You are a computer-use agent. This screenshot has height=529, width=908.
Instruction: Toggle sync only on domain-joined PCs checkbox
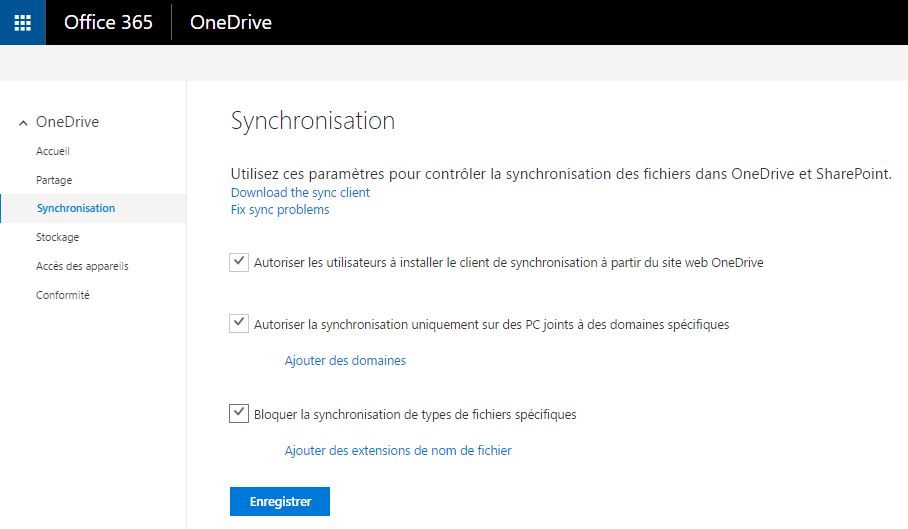coord(239,324)
